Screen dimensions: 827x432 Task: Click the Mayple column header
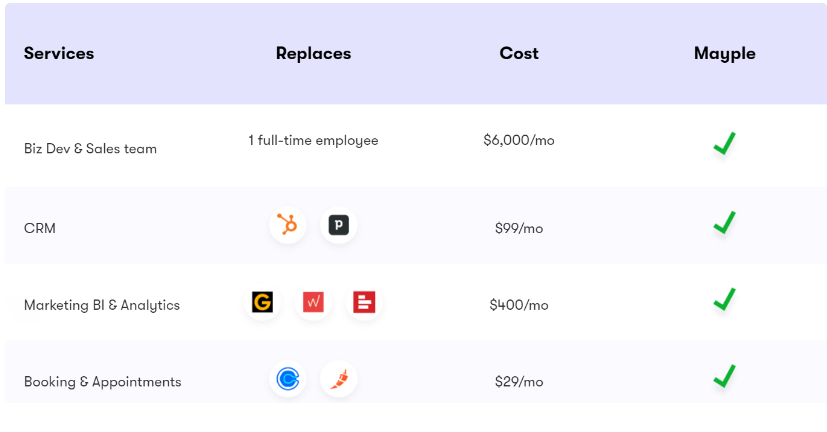725,54
